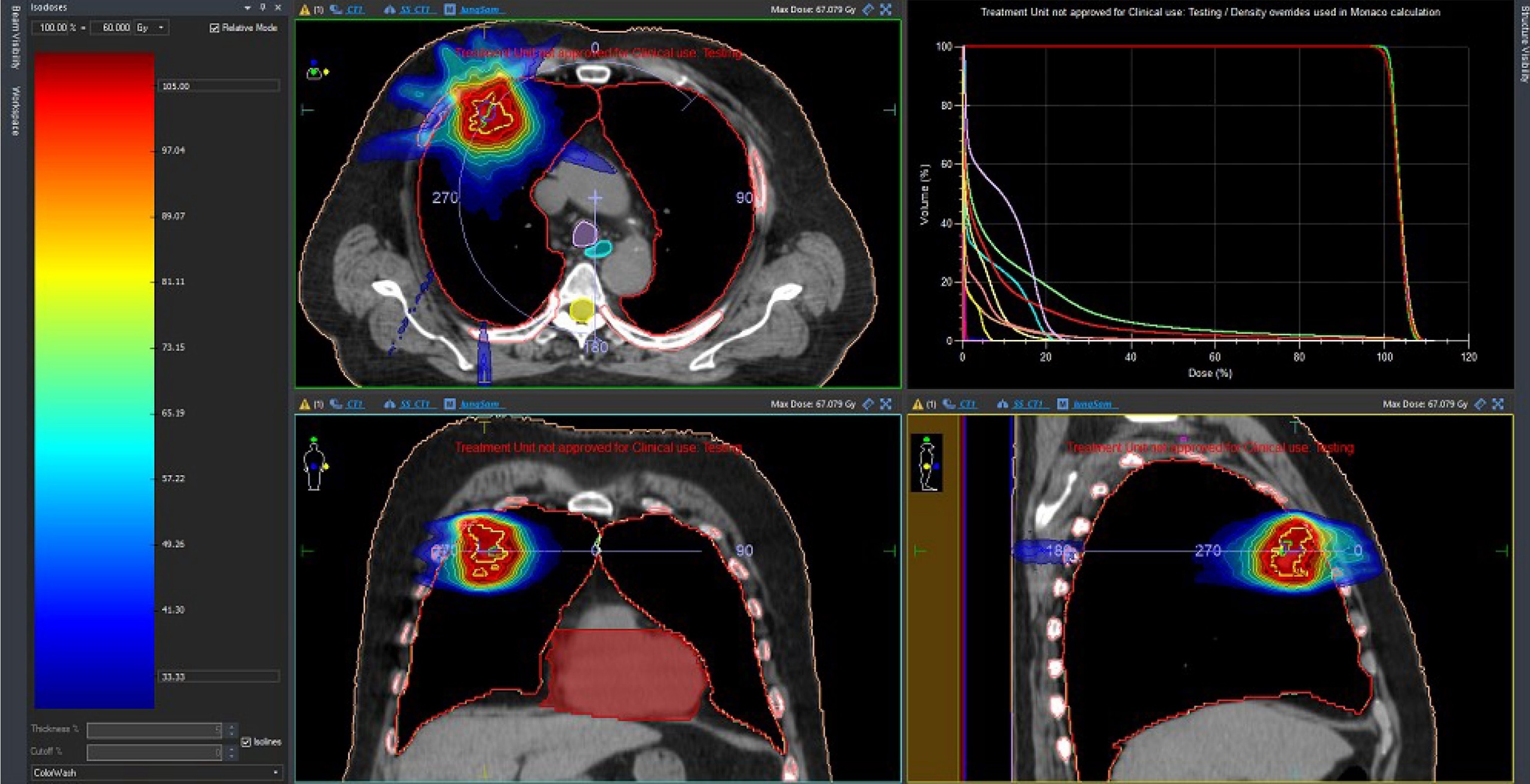1530x784 pixels.
Task: Click Max Dose text in axial view header
Action: click(813, 10)
